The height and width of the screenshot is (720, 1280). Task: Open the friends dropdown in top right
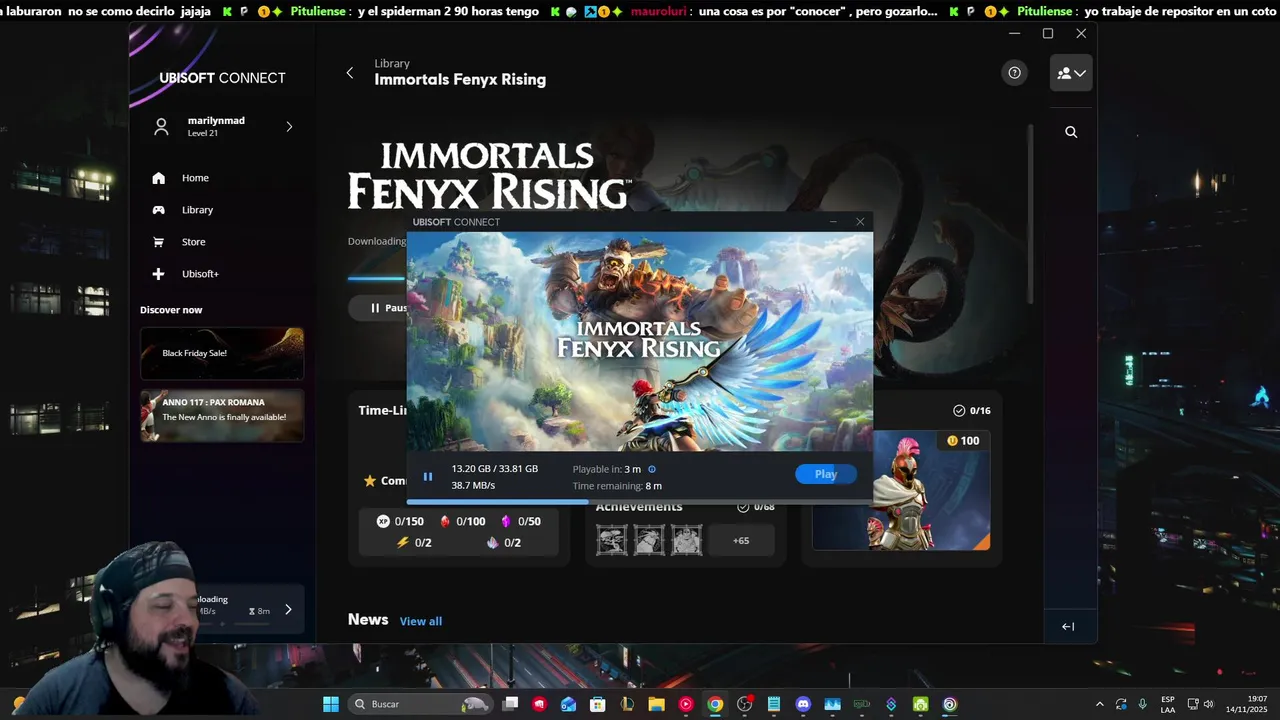1071,73
